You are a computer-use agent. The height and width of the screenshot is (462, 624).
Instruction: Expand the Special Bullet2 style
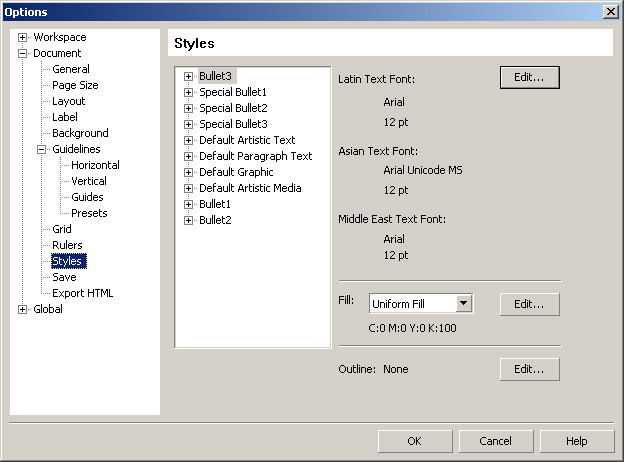[188, 108]
